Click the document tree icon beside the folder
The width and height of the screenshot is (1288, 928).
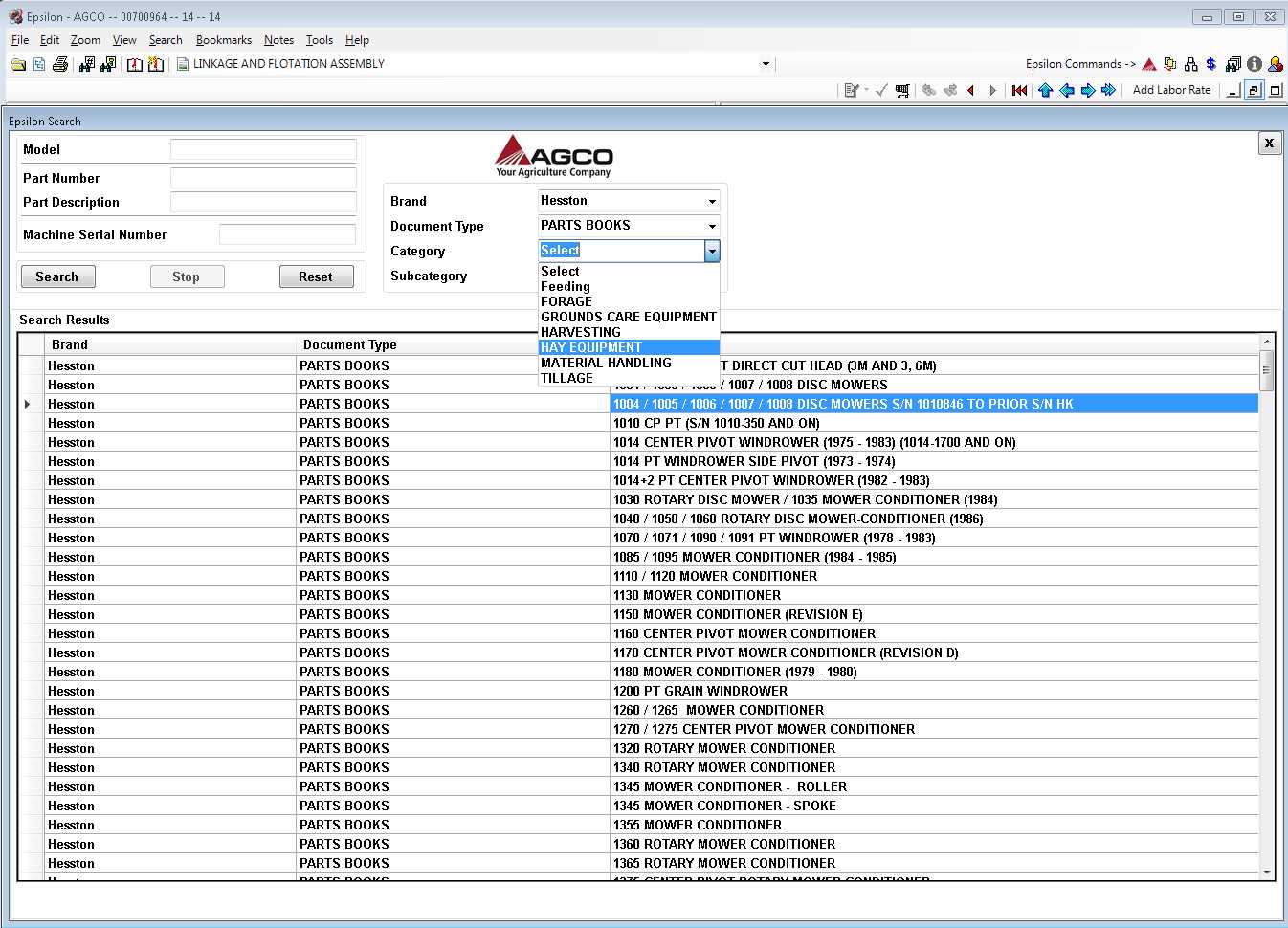pos(39,64)
